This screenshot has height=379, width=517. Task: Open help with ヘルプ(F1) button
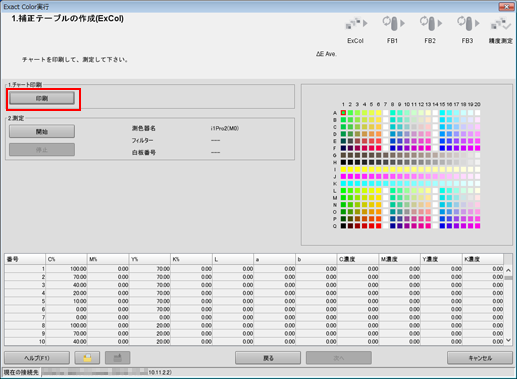[x=37, y=358]
